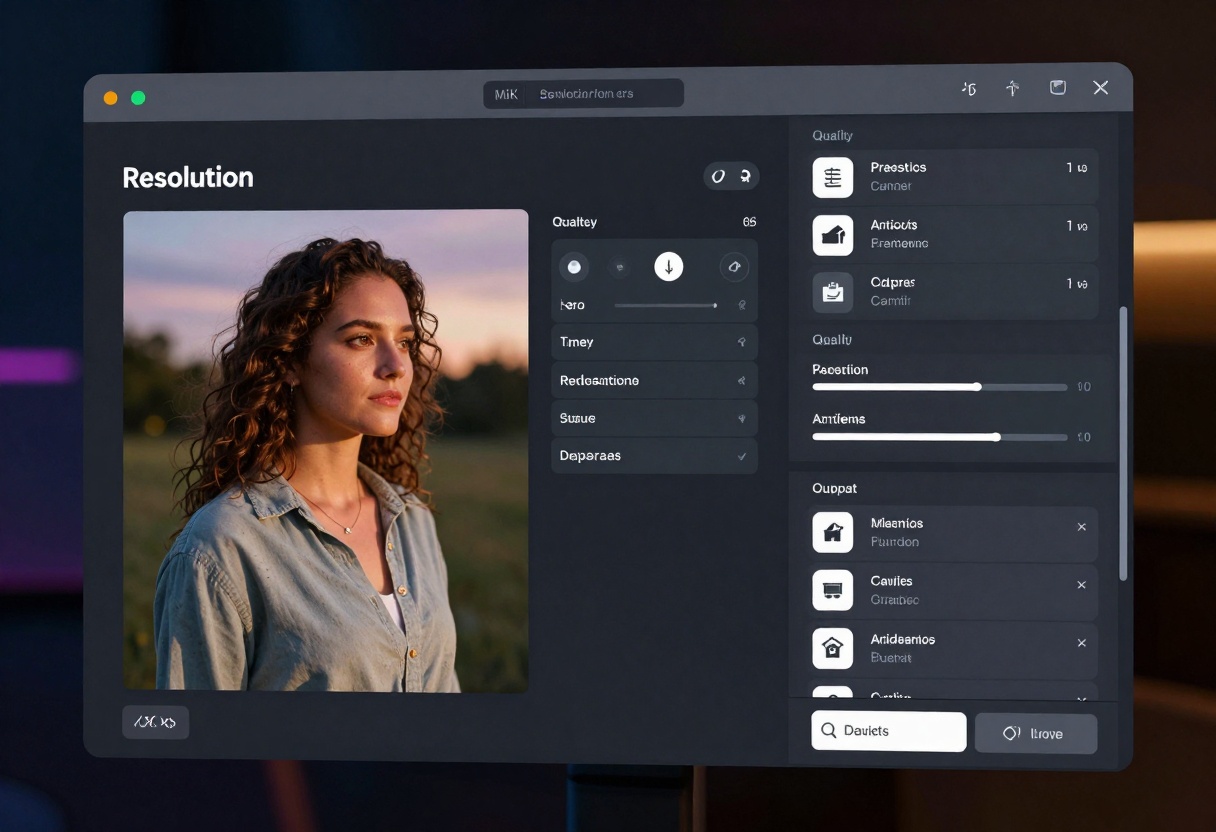Click the Daulets search field
Viewport: 1216px width, 832px height.
click(x=889, y=731)
